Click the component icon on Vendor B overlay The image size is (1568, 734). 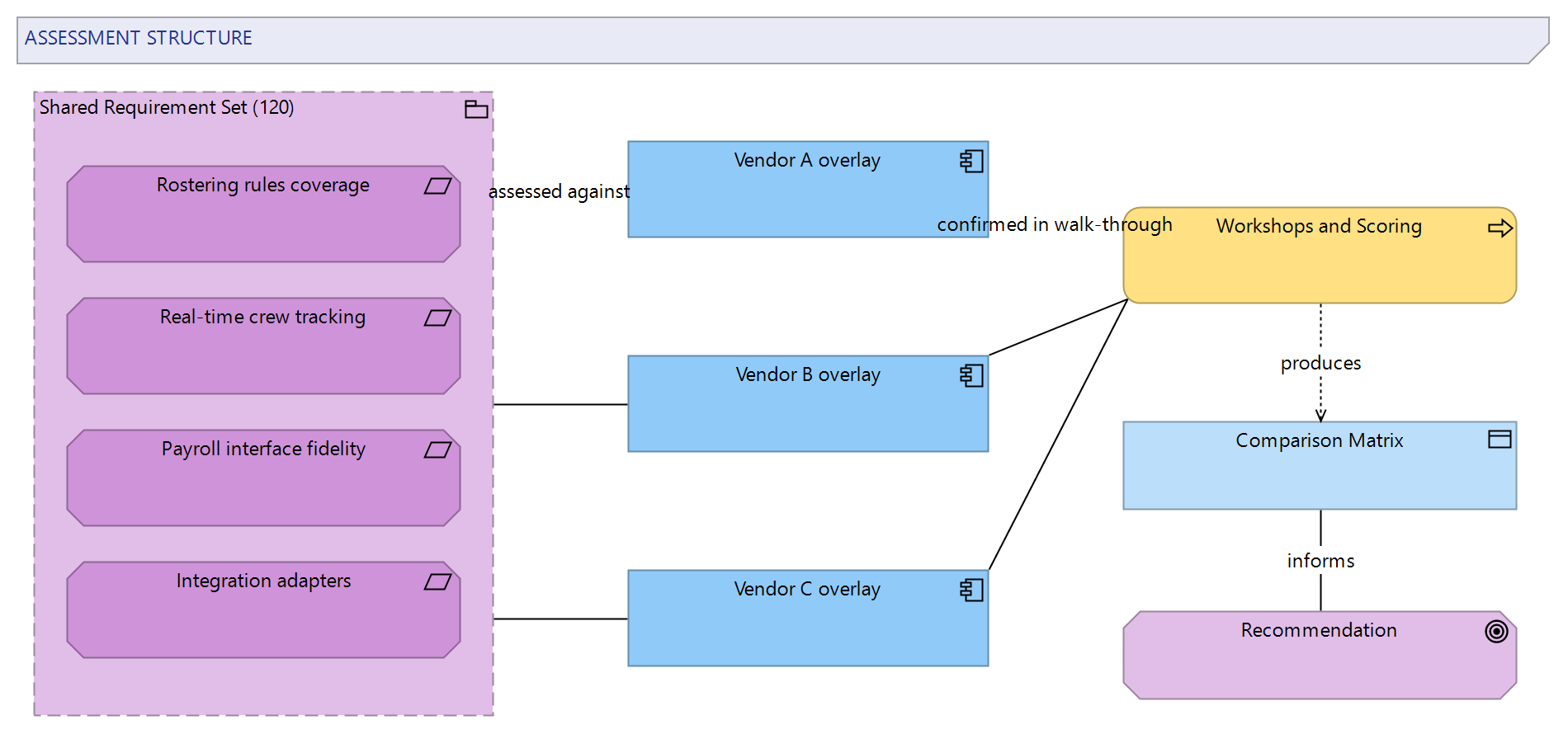(971, 375)
